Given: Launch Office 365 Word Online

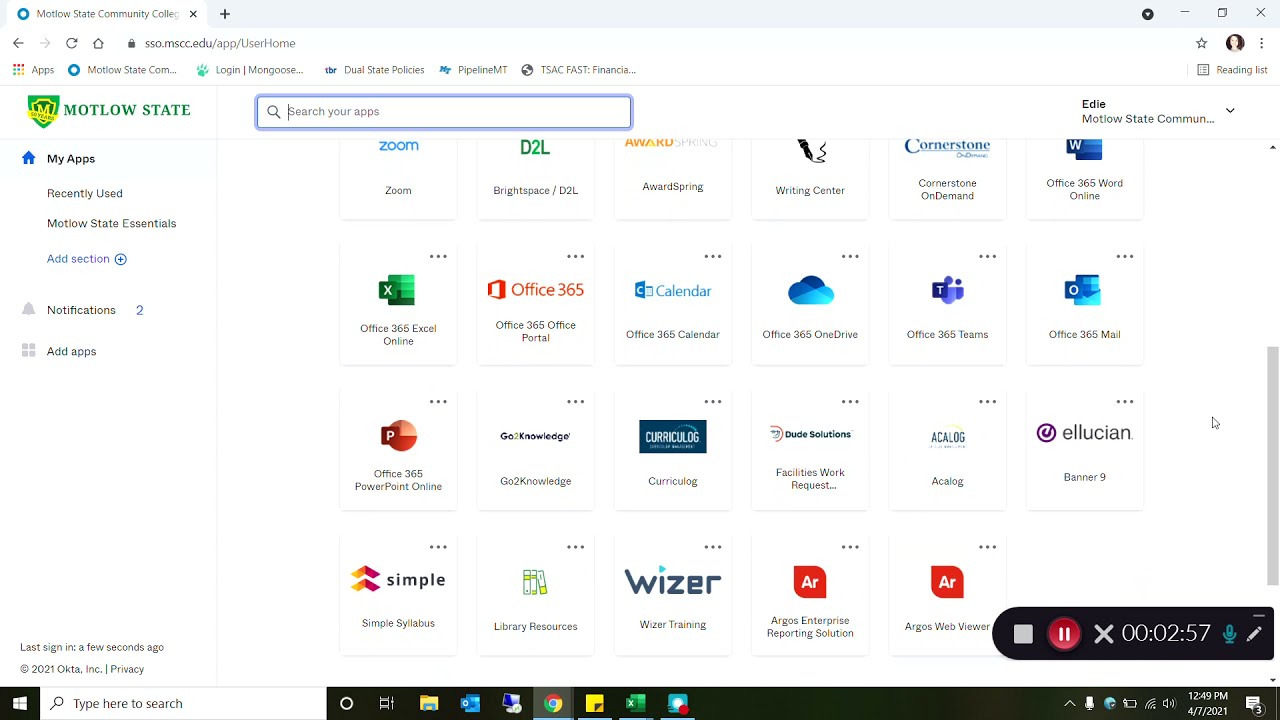Looking at the screenshot, I should (x=1084, y=178).
